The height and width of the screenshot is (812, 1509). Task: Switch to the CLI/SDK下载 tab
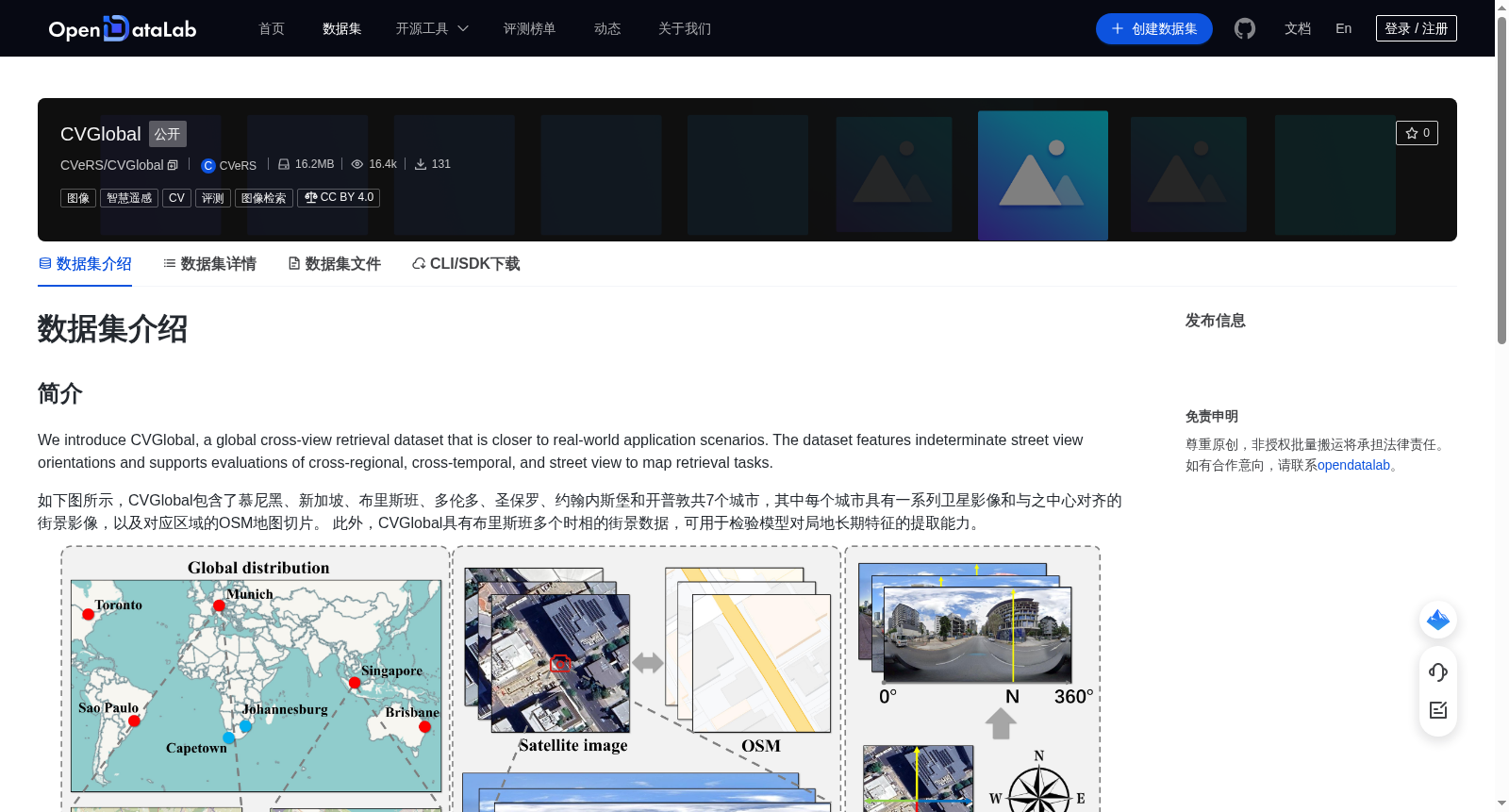tap(466, 264)
